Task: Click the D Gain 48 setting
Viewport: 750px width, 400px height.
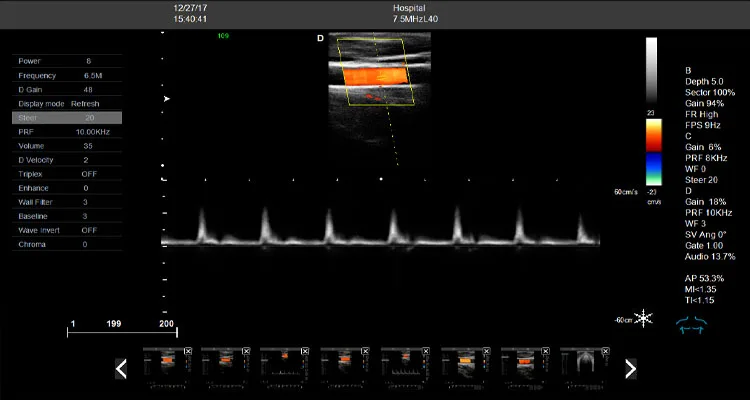Action: pyautogui.click(x=67, y=90)
